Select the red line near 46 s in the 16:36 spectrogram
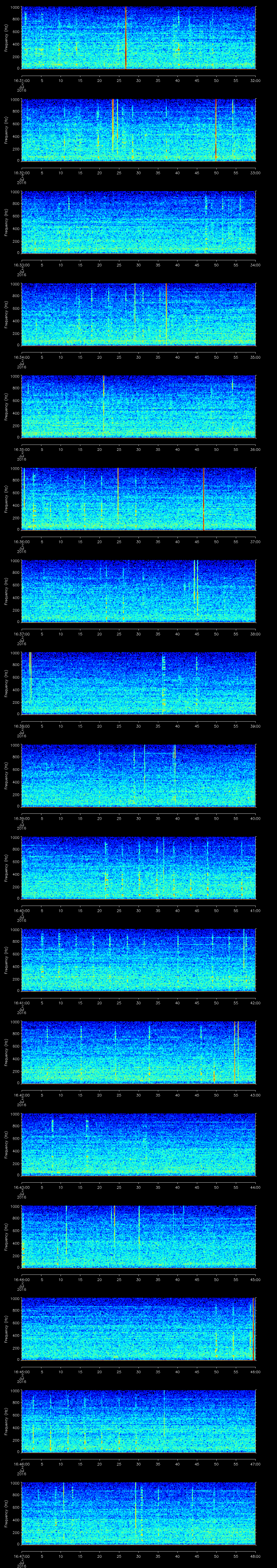This screenshot has width=277, height=1568. (203, 499)
